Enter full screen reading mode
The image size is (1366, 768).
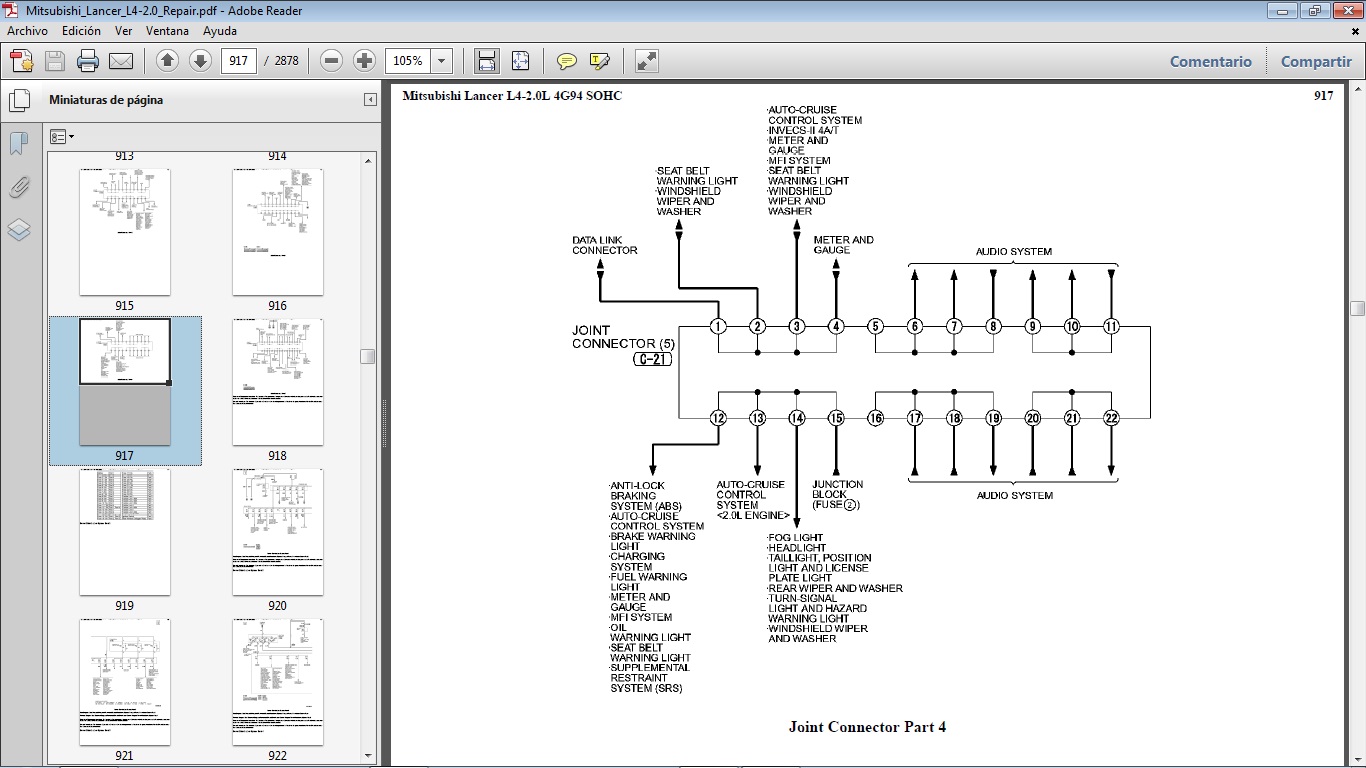(645, 60)
